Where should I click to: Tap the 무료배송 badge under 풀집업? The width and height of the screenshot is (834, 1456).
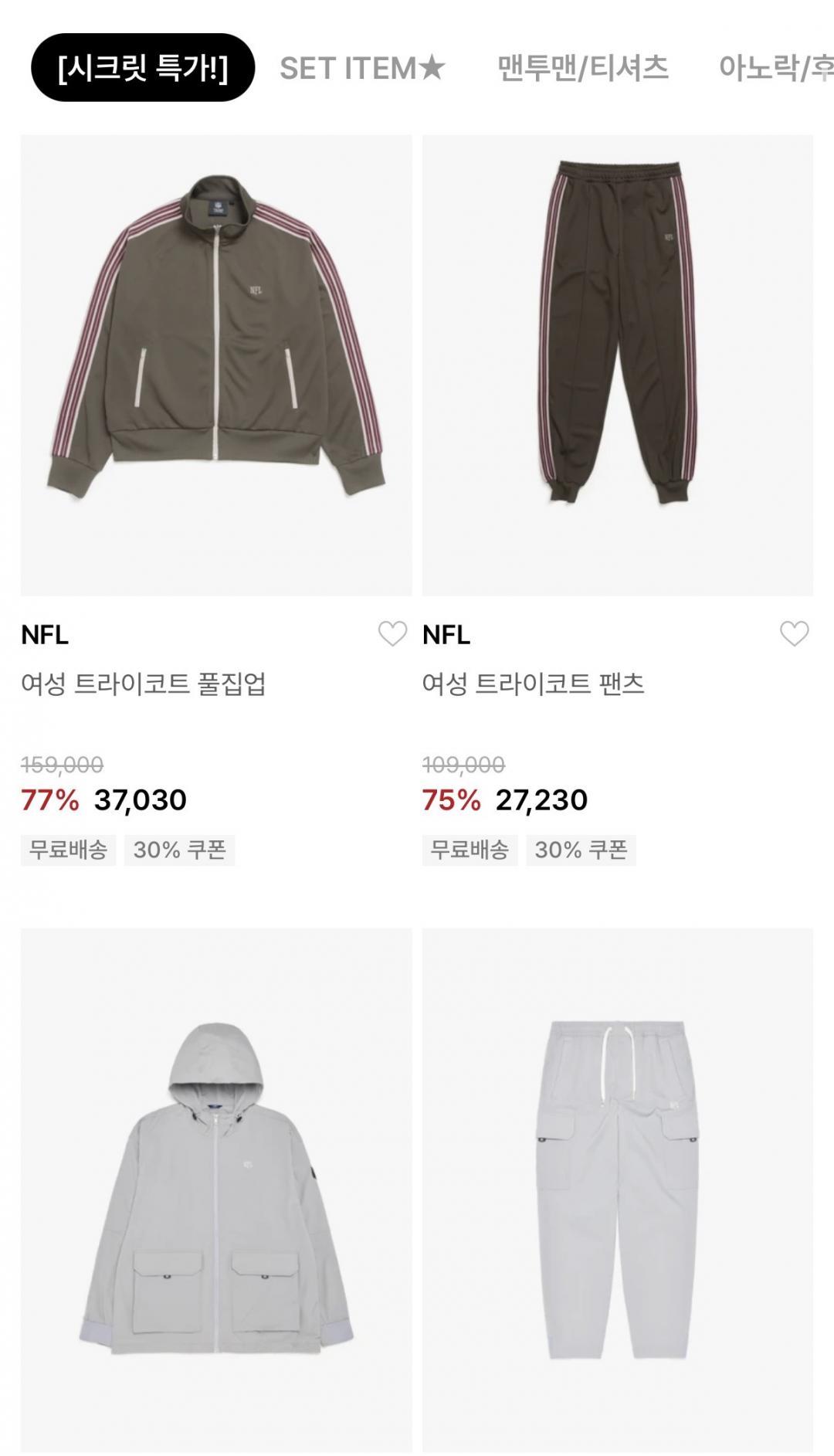(68, 850)
